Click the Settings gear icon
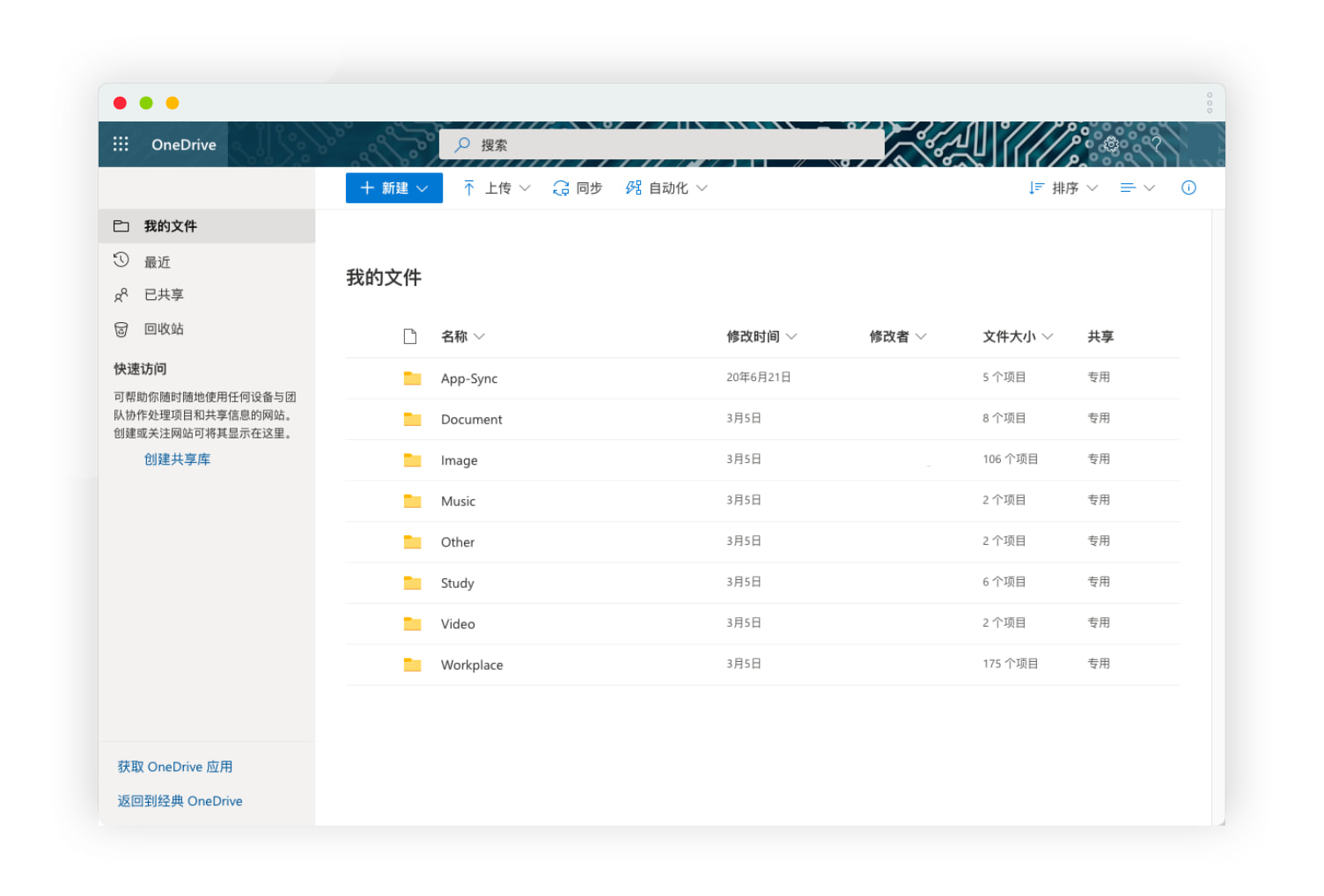The image size is (1324, 896). [x=1110, y=144]
